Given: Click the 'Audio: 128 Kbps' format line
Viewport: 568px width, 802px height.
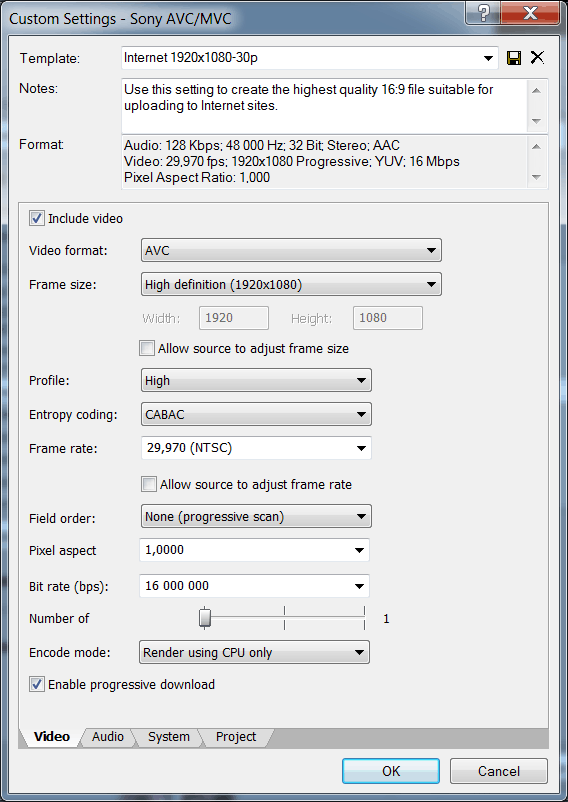Looking at the screenshot, I should pyautogui.click(x=262, y=145).
